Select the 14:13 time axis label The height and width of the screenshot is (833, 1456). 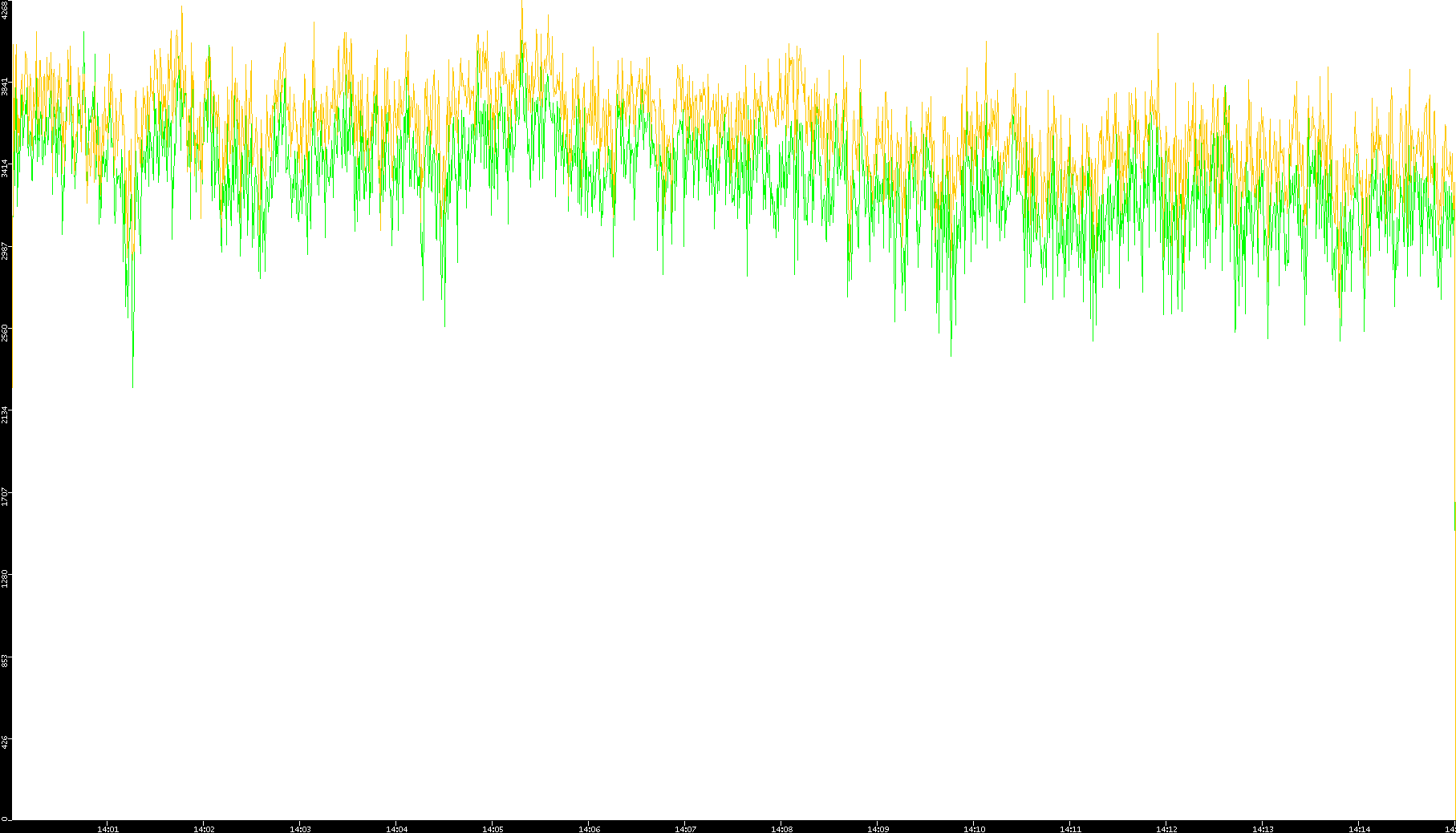click(1263, 829)
